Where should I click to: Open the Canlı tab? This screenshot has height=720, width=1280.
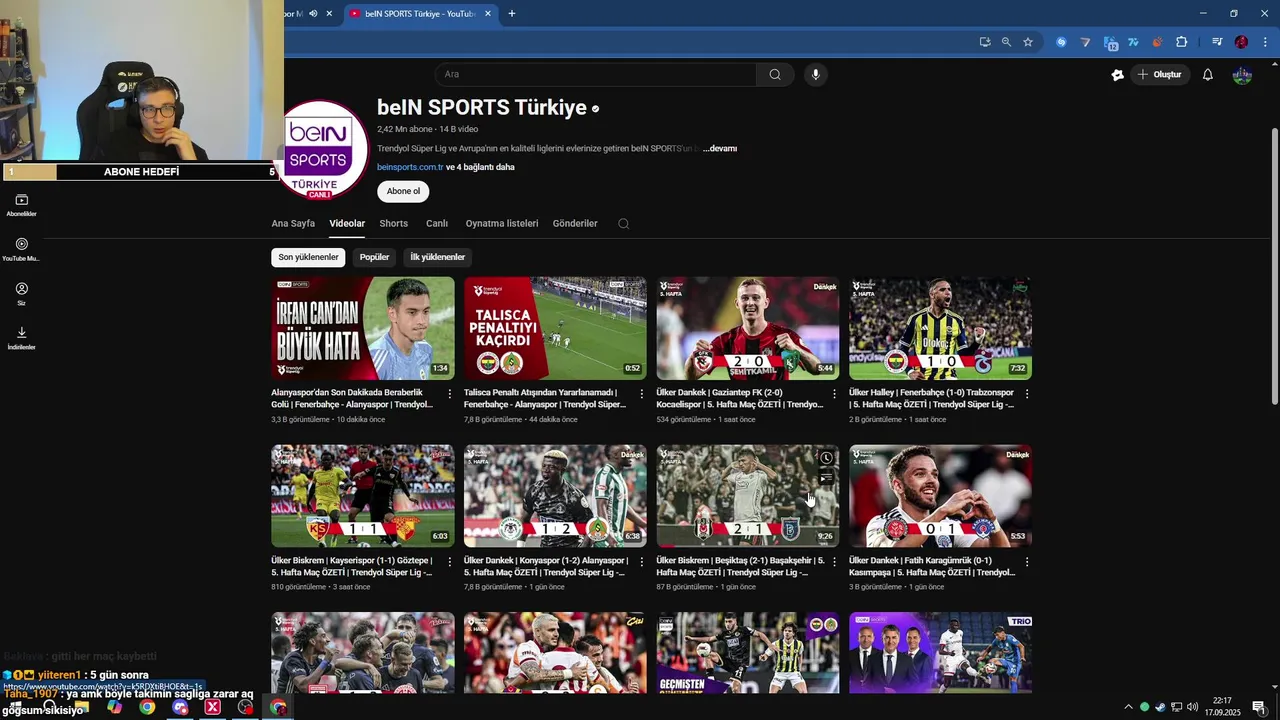[x=437, y=224]
